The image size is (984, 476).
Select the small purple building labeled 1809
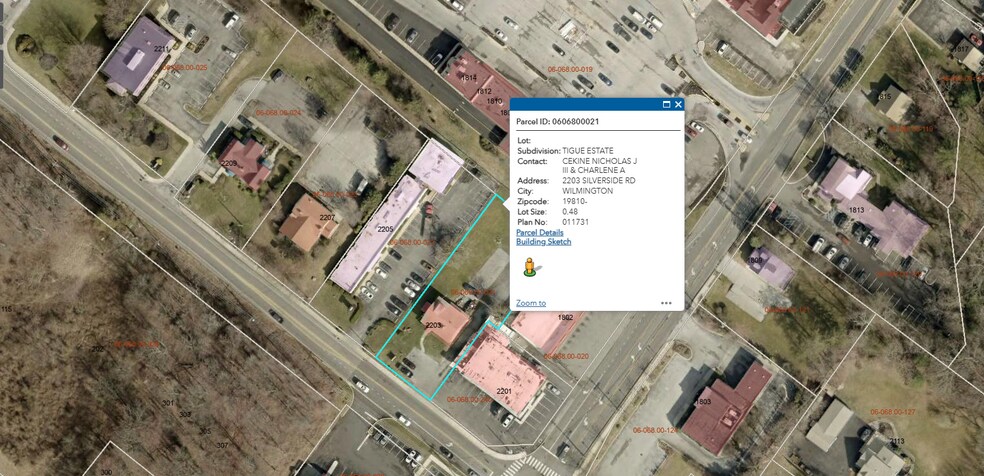771,268
